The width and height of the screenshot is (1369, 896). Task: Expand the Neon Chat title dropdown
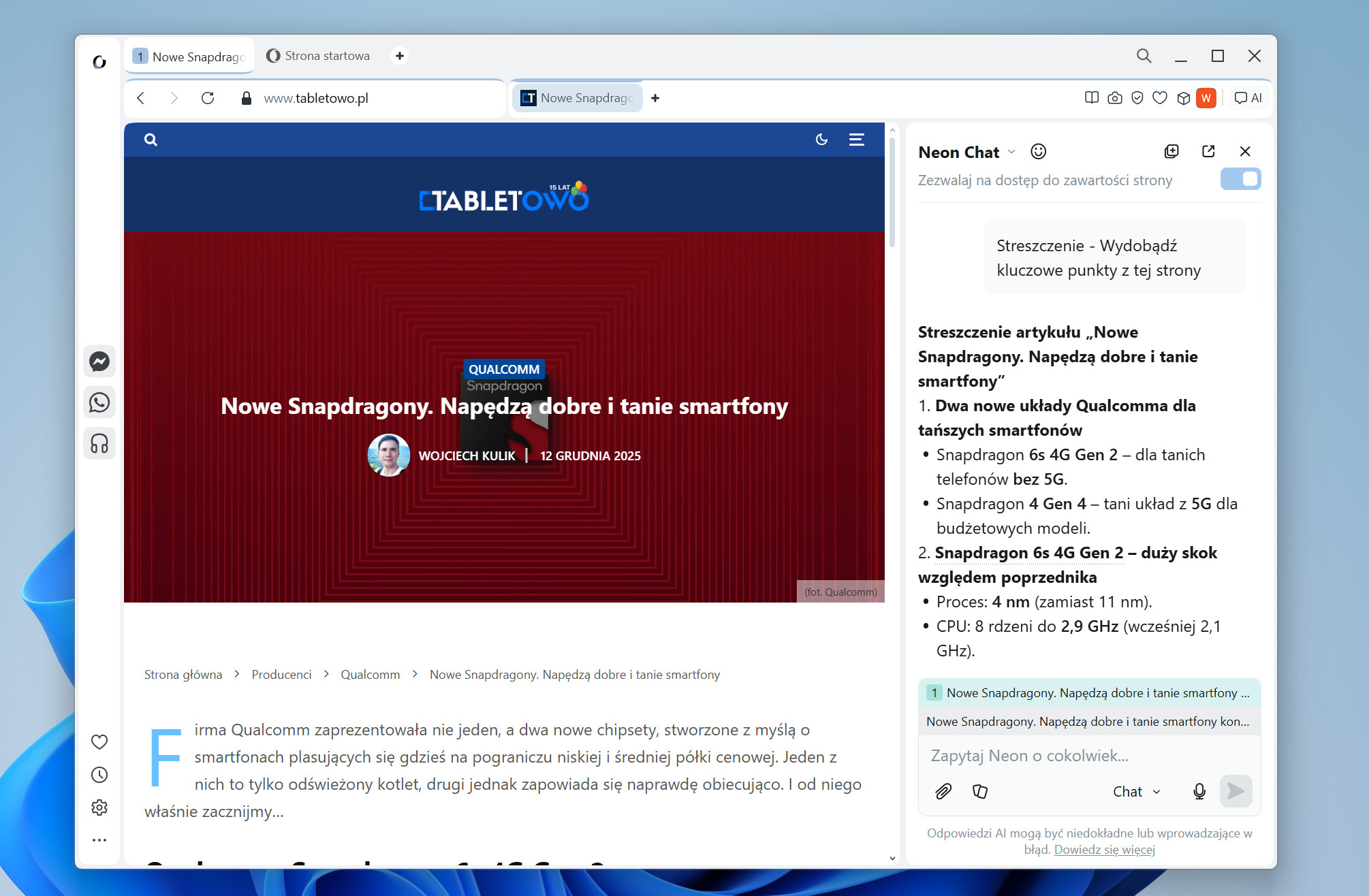[1011, 152]
